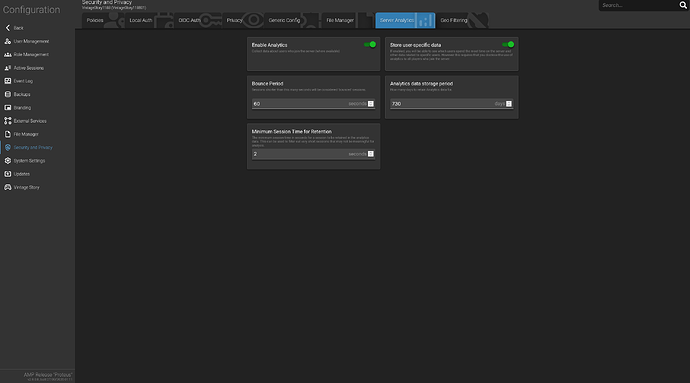Open Vintage Story gamepad icon
Screen dimensions: 690x383
[x=7, y=187]
